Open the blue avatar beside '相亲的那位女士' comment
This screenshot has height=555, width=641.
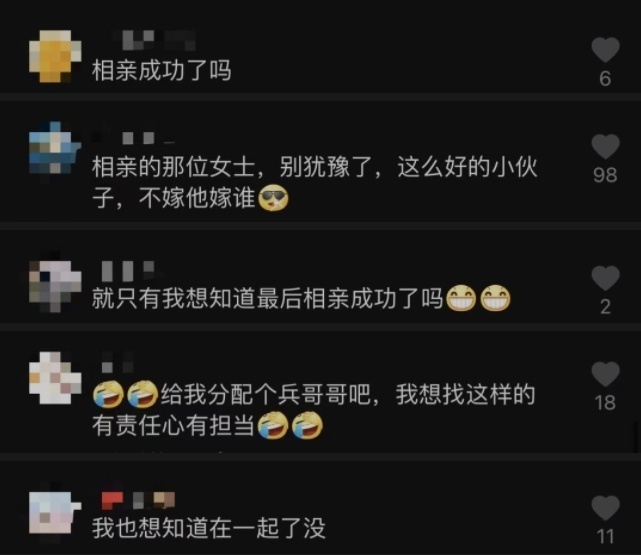(55, 148)
